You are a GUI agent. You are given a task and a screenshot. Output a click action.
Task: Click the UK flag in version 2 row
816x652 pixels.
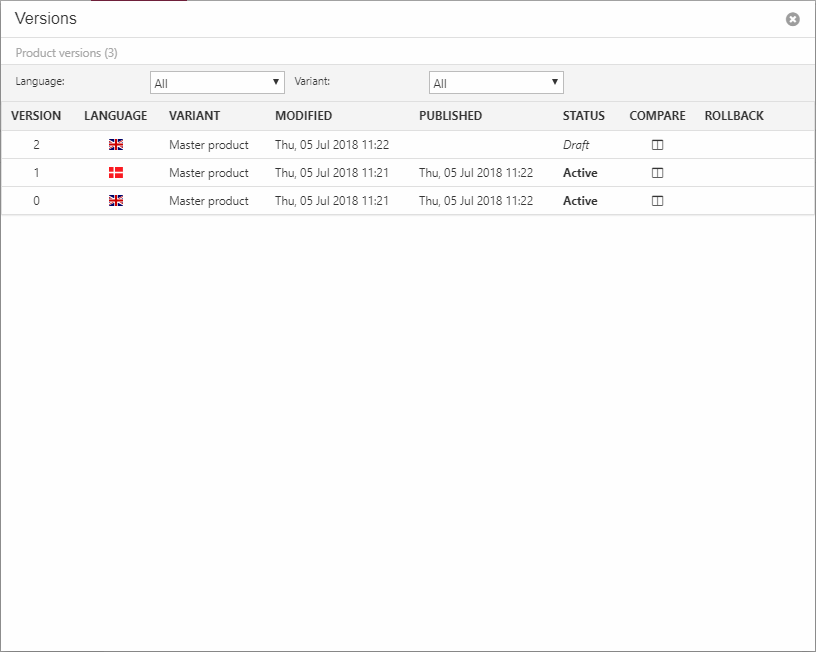click(116, 145)
